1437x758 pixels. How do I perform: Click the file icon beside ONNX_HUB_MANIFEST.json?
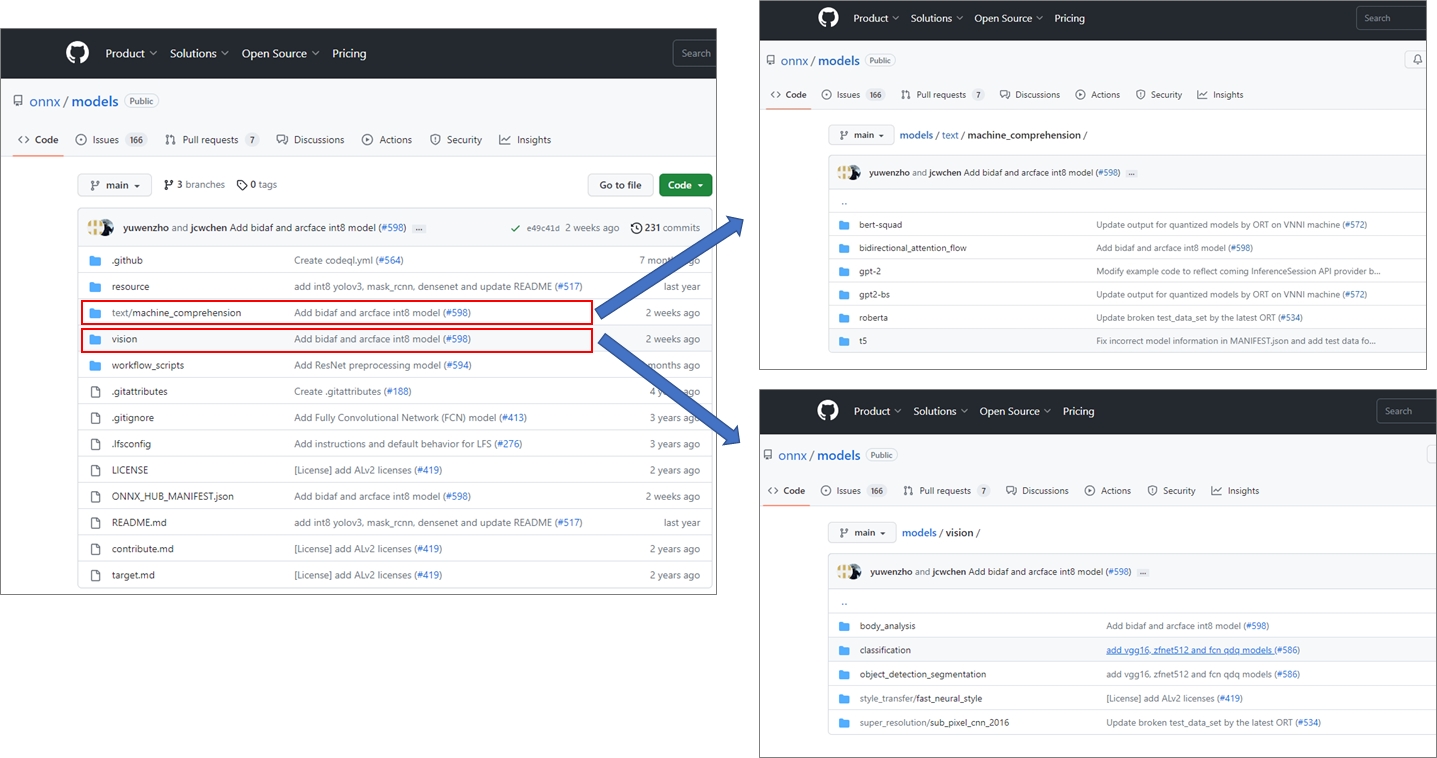click(x=95, y=496)
